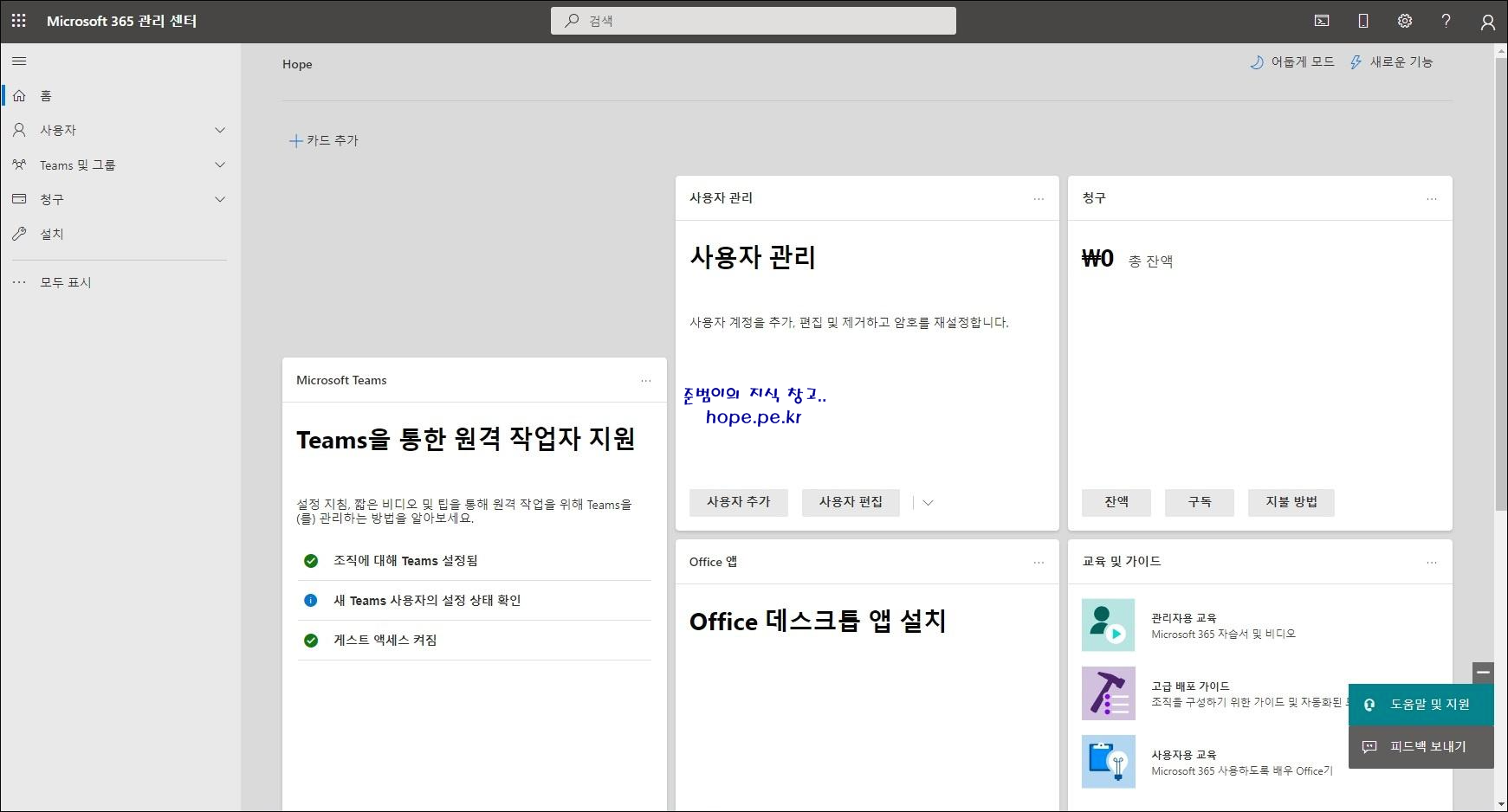Click the lightning icon for 새로운 기능
The height and width of the screenshot is (812, 1508).
coord(1356,62)
